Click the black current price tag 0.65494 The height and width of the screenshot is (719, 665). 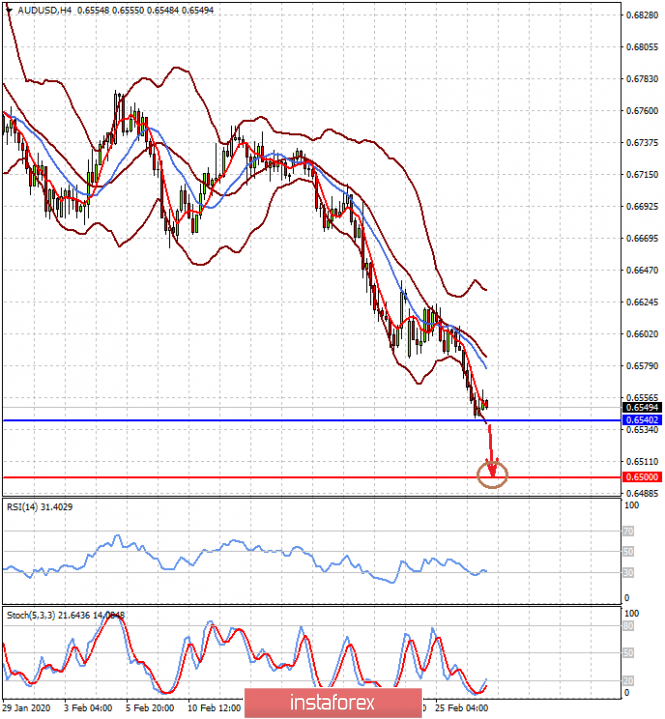(641, 407)
